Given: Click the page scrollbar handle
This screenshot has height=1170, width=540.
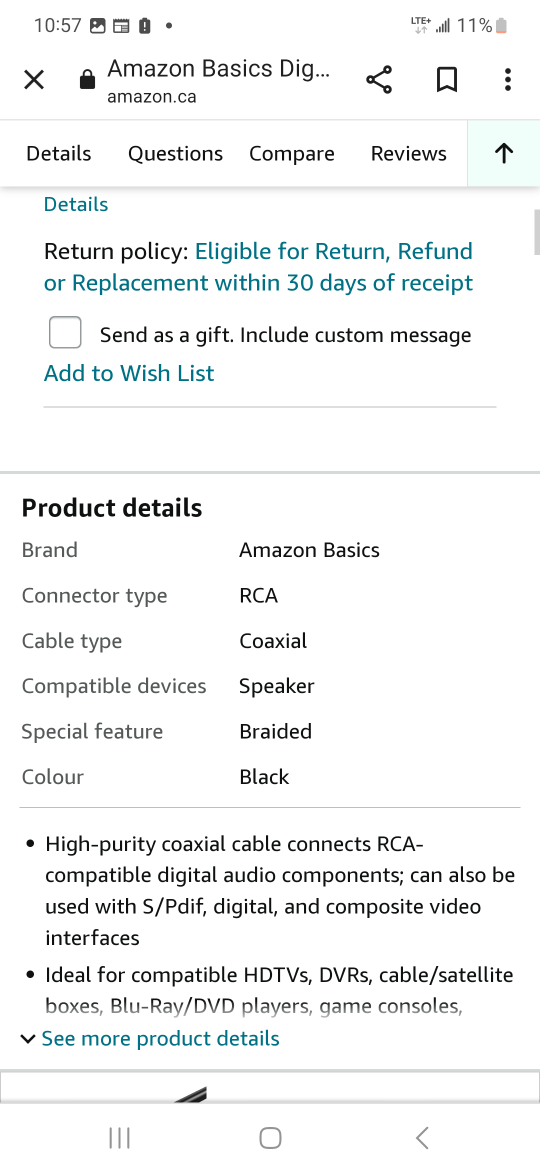Looking at the screenshot, I should 536,233.
